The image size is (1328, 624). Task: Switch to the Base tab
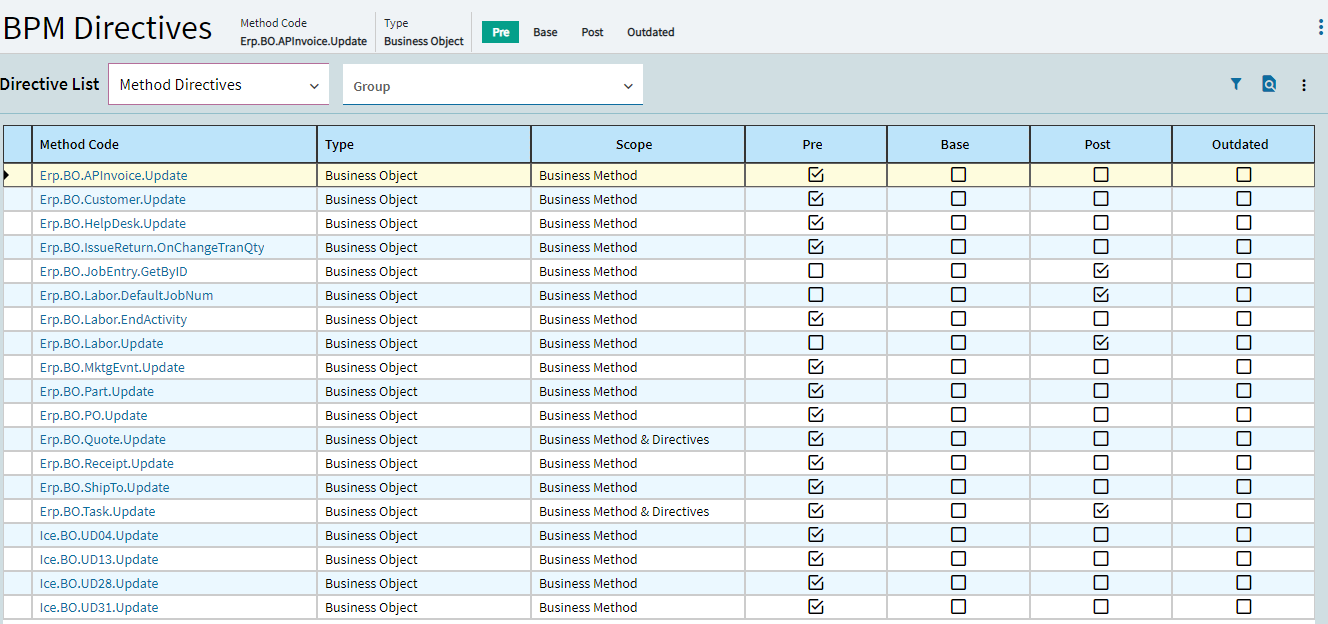click(545, 32)
